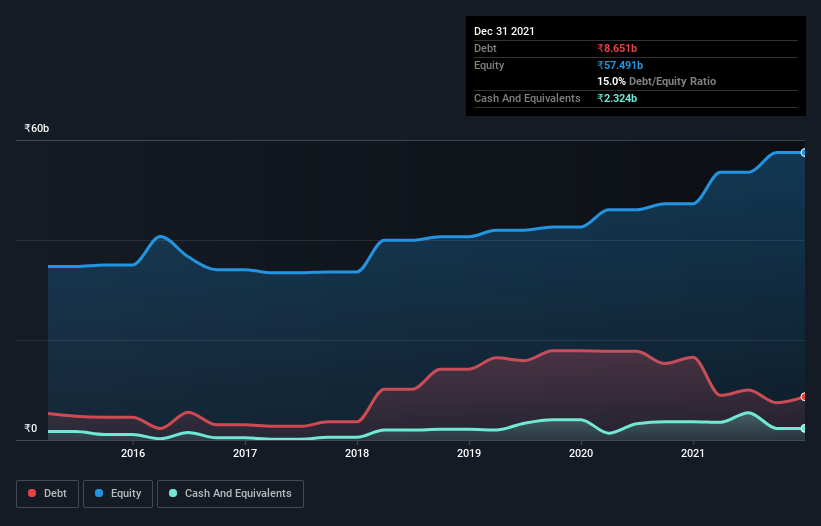Click the 2017 x-axis label
Image resolution: width=821 pixels, height=526 pixels.
point(245,453)
